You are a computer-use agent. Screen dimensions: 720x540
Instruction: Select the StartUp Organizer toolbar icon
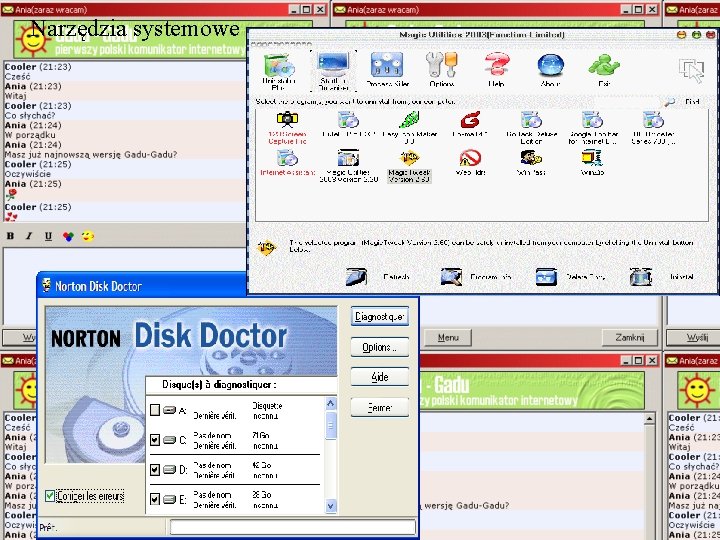coord(333,71)
